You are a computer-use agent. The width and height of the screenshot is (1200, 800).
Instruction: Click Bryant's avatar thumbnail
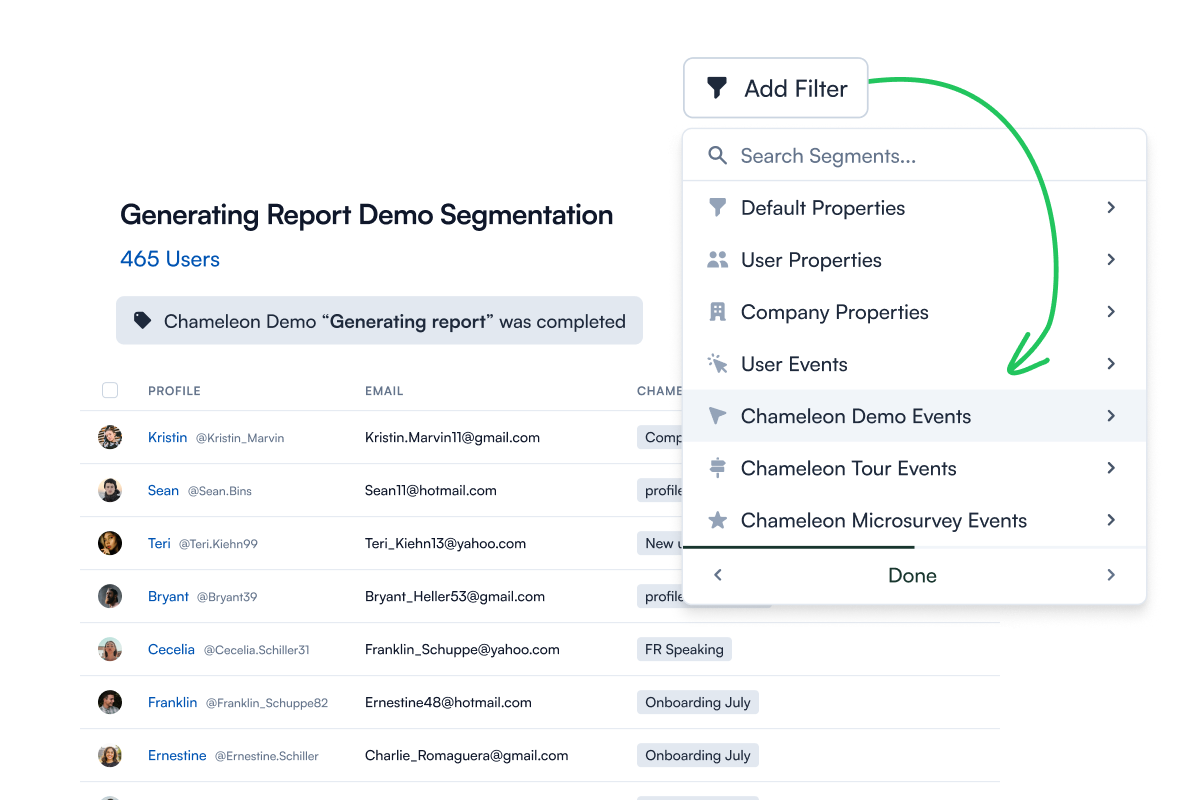coord(110,596)
